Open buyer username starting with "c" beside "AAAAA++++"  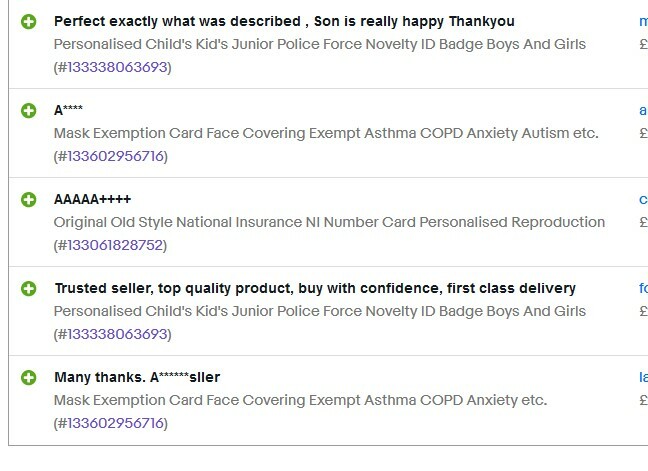pyautogui.click(x=643, y=200)
